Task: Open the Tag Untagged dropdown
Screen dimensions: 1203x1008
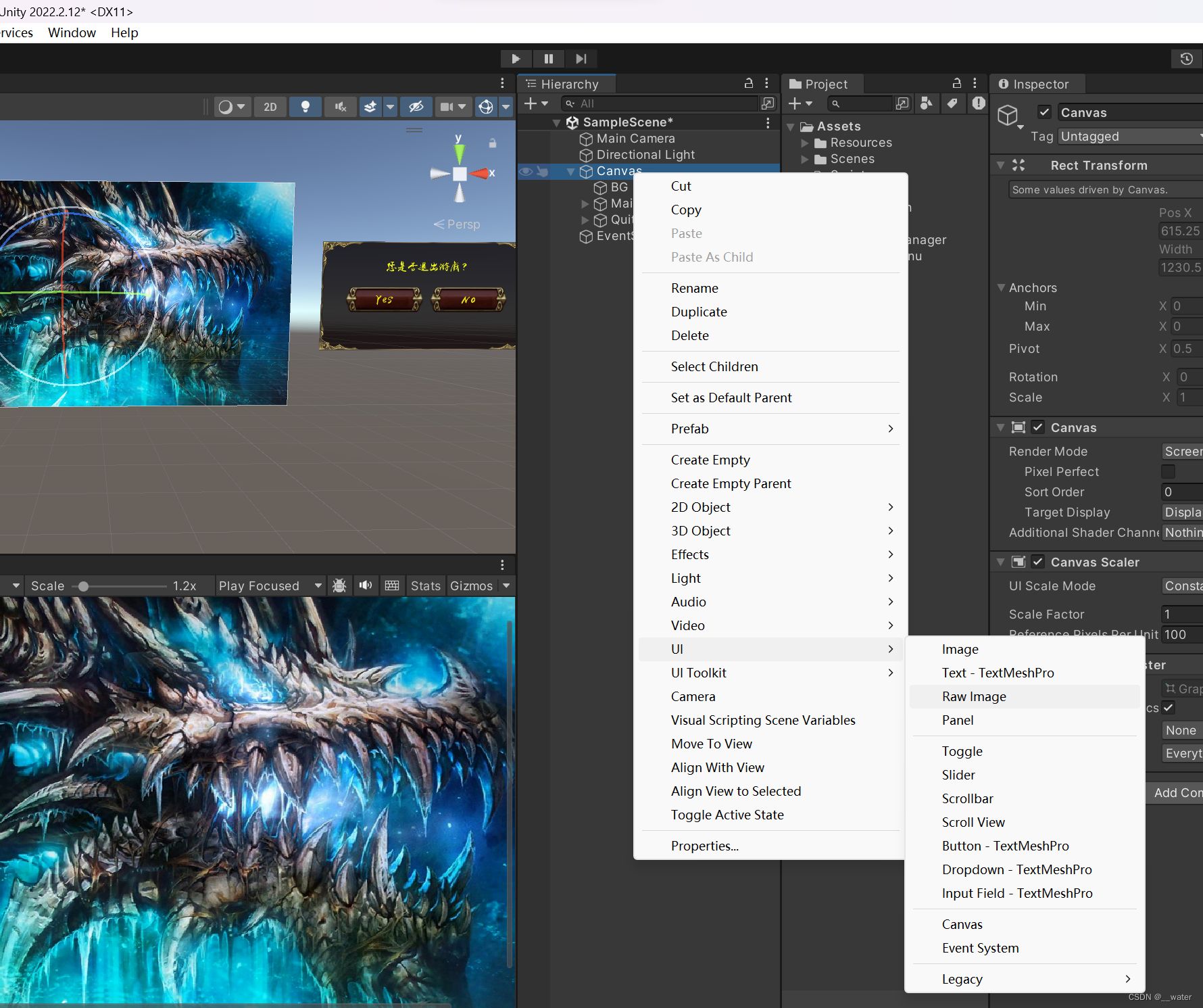Action: [x=1130, y=137]
